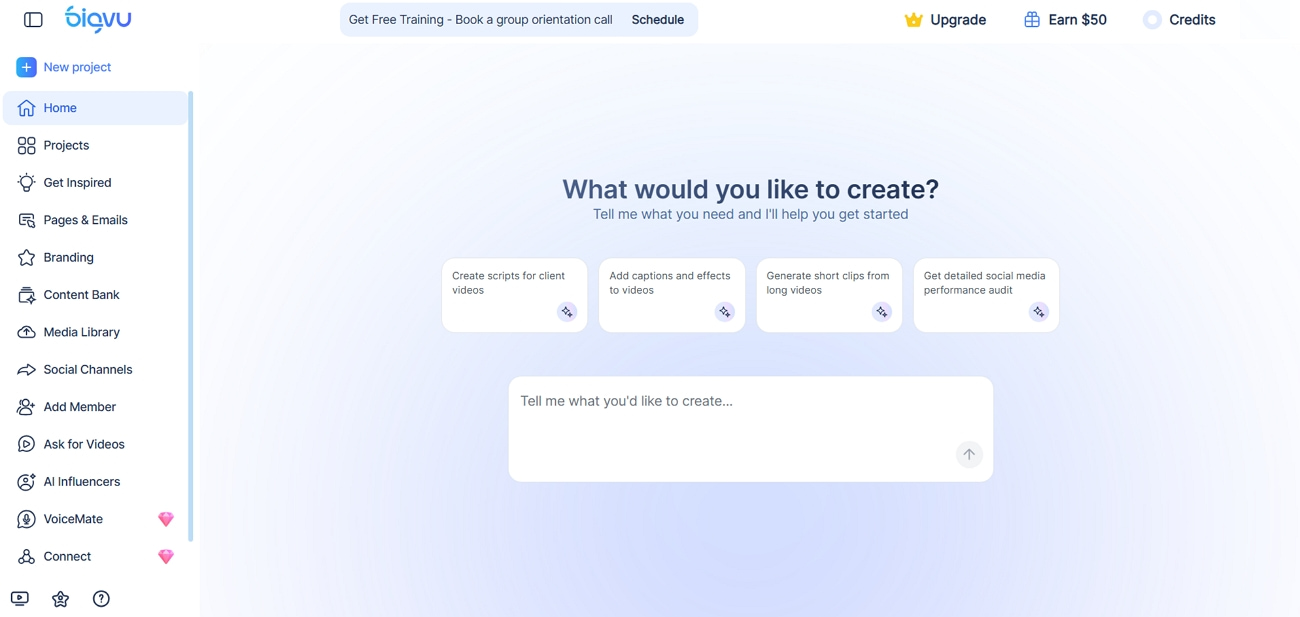Open Home from the sidebar
1300x617 pixels.
coord(95,108)
